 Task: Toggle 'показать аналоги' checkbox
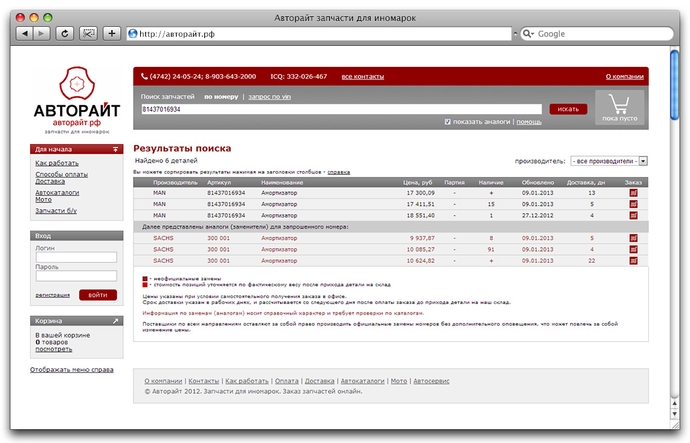[x=448, y=122]
